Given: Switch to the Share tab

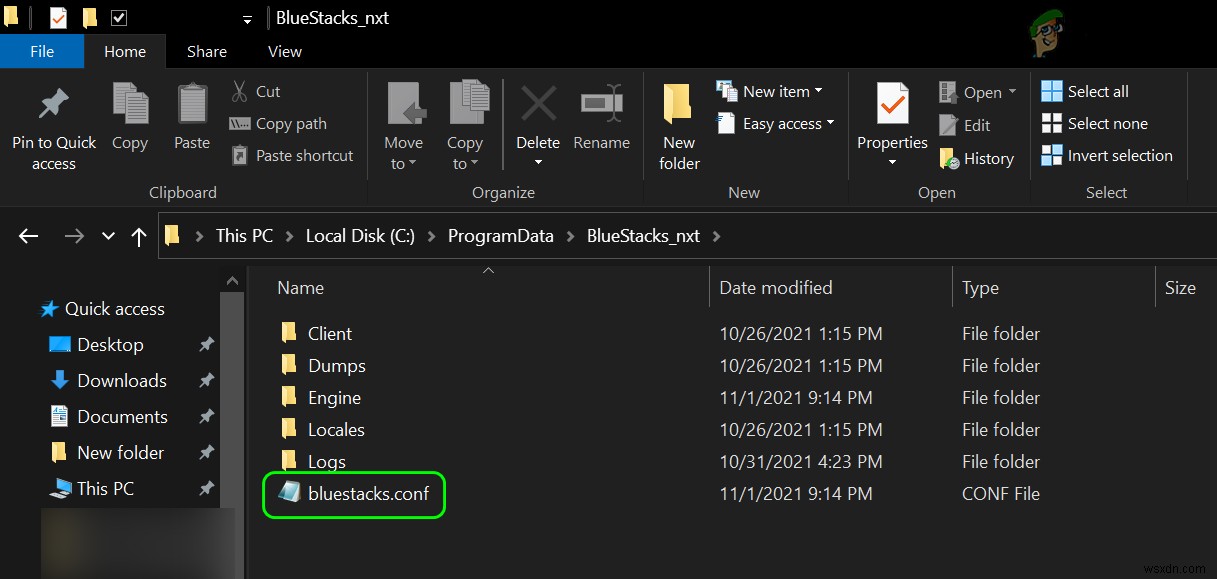Looking at the screenshot, I should pos(206,51).
